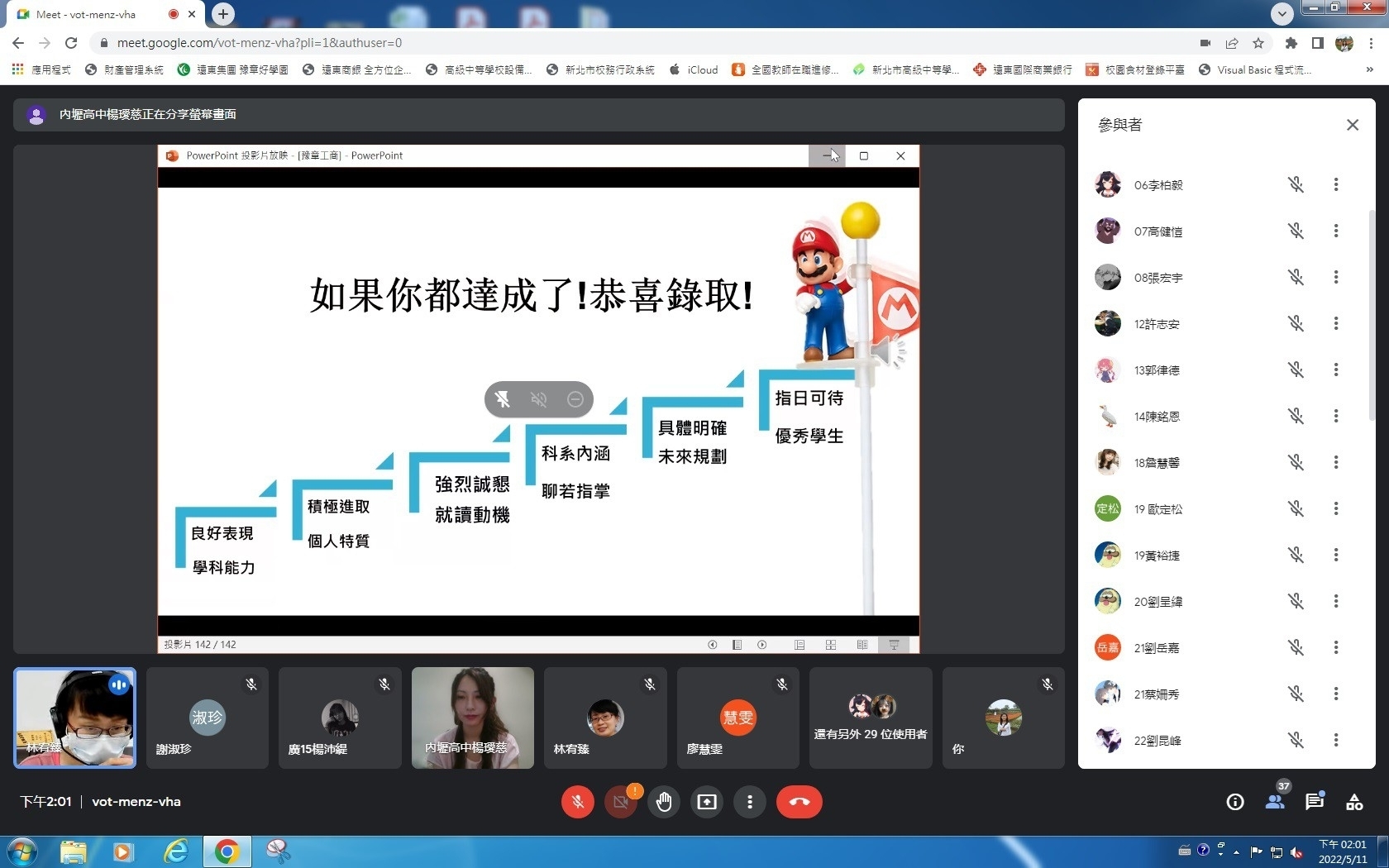This screenshot has width=1389, height=868.
Task: Open the Windows Start button
Action: pos(21,851)
